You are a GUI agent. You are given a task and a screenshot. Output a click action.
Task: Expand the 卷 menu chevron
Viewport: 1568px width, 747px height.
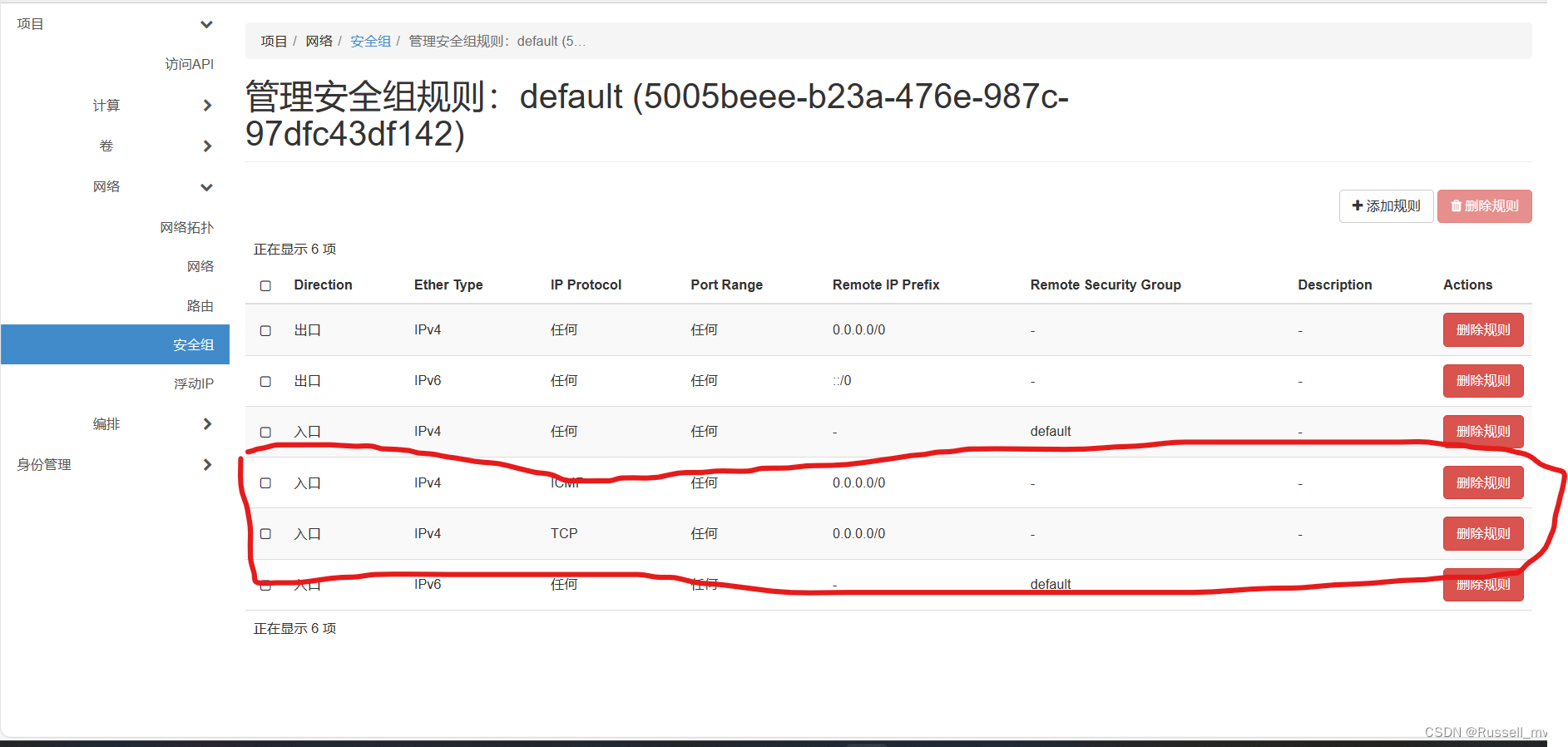click(207, 146)
